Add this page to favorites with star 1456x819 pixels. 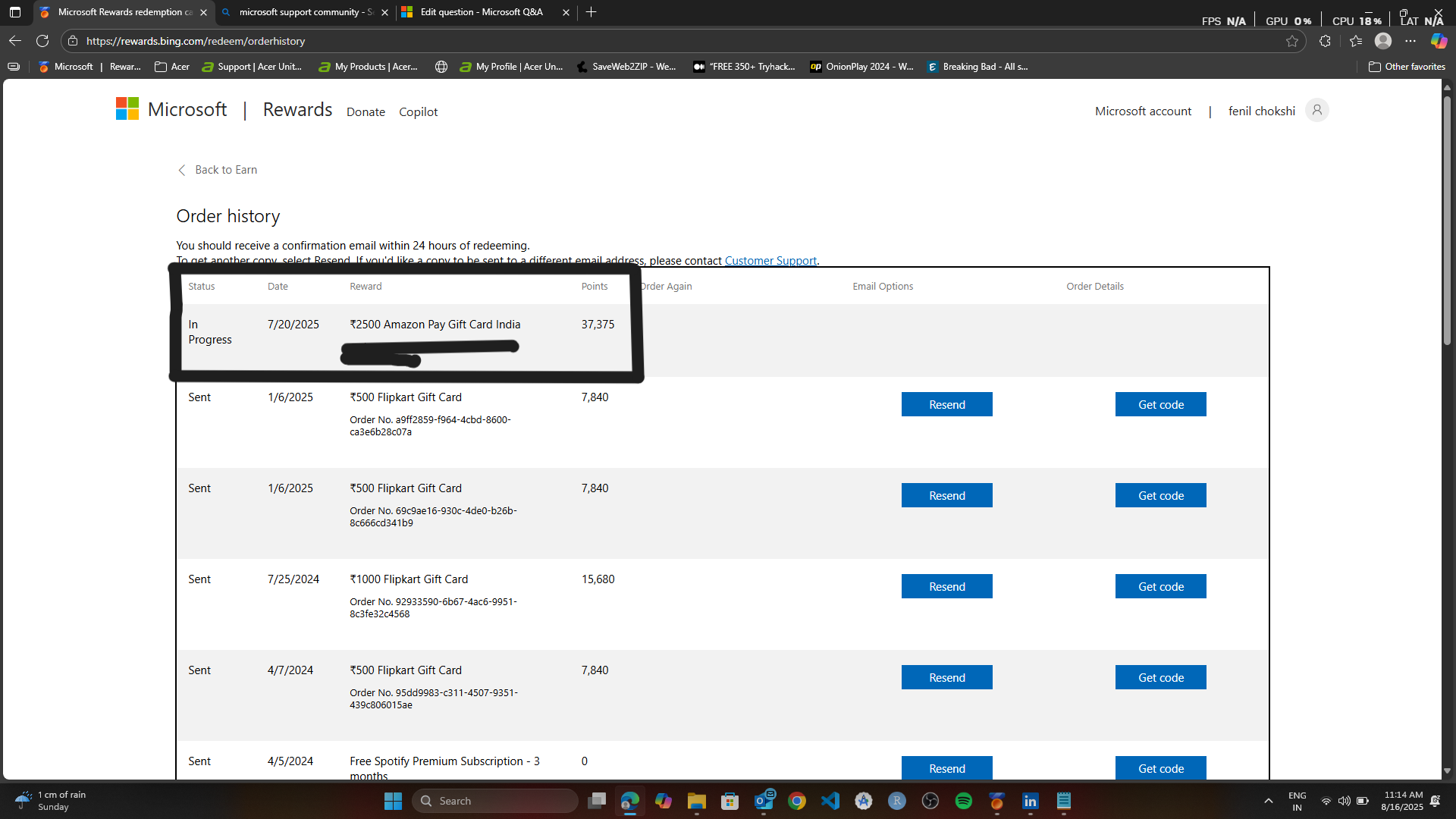click(1292, 41)
